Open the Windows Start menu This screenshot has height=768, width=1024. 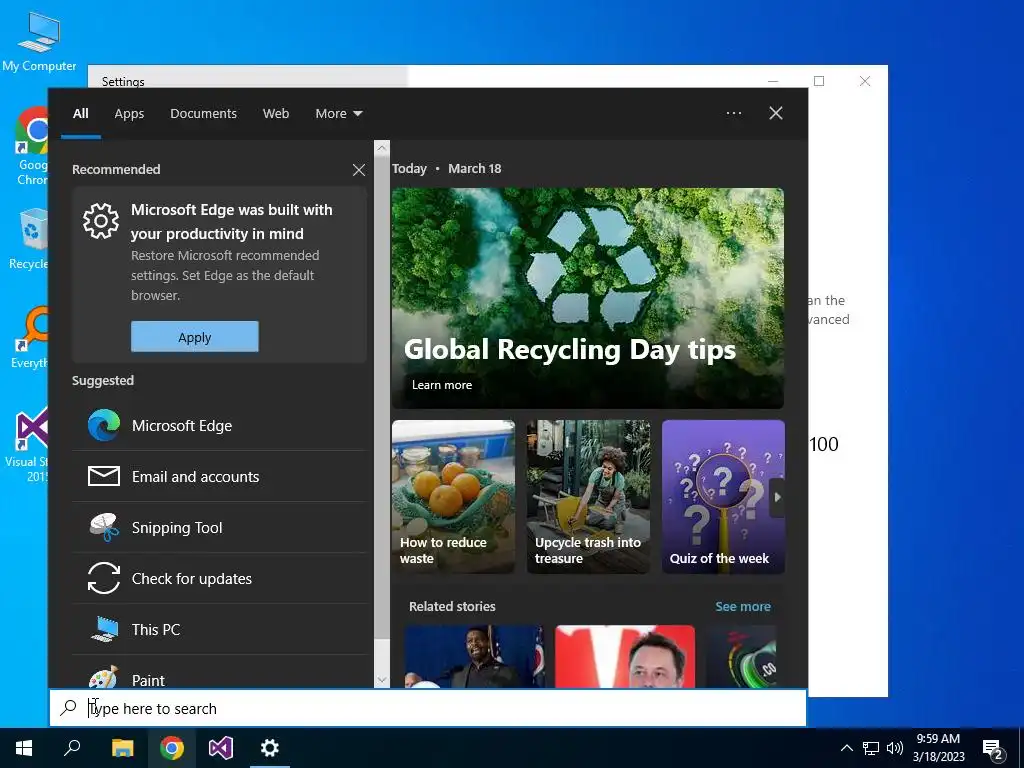point(24,748)
